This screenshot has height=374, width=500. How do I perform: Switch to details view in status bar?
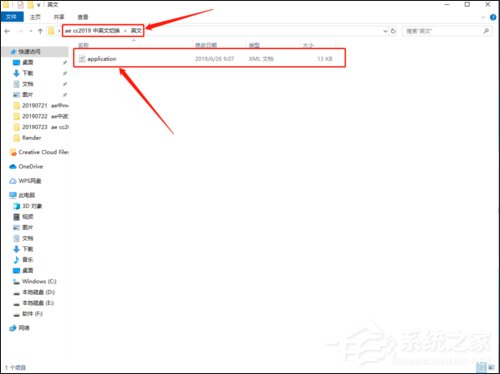click(x=481, y=367)
